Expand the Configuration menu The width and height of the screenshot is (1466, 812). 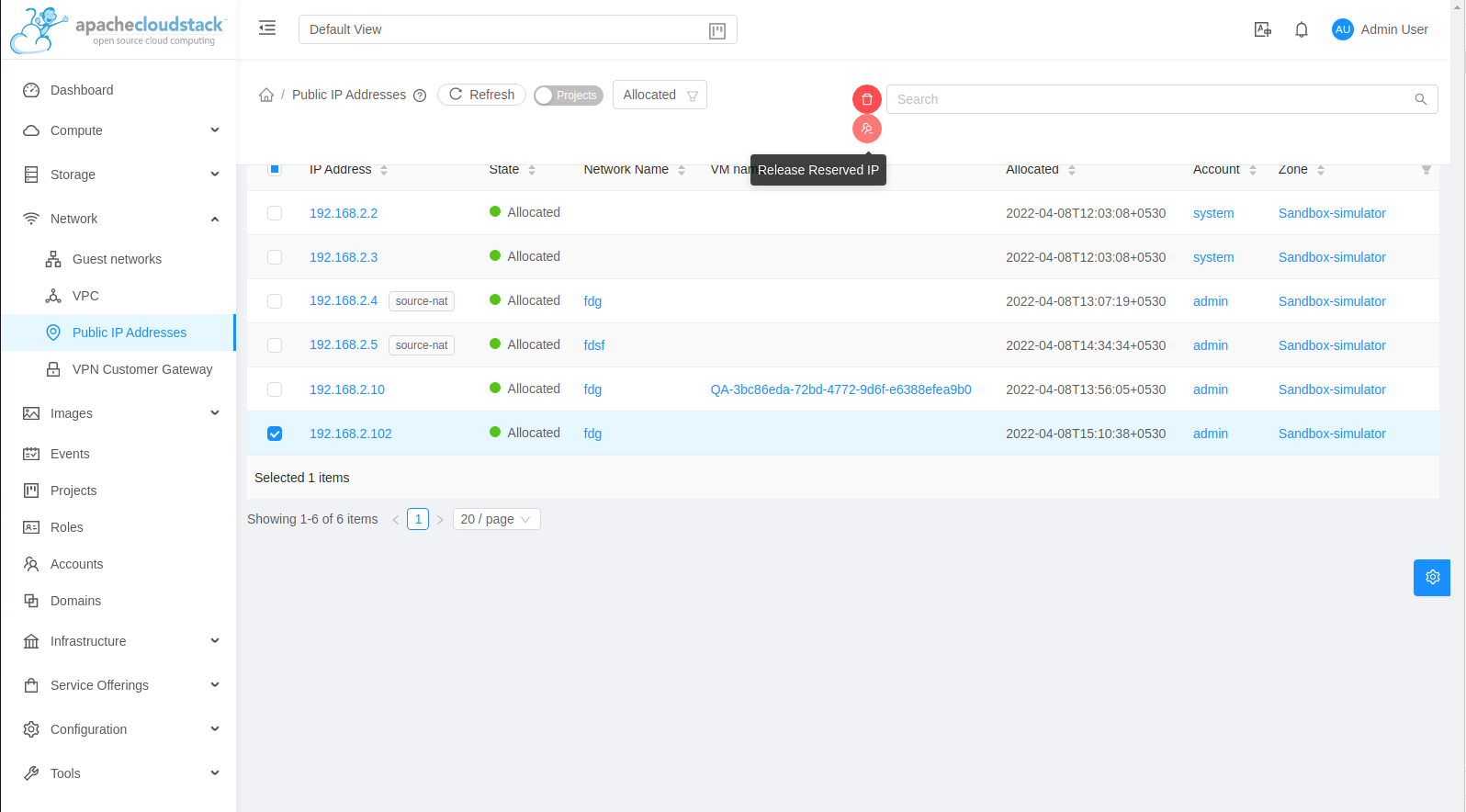coord(118,729)
